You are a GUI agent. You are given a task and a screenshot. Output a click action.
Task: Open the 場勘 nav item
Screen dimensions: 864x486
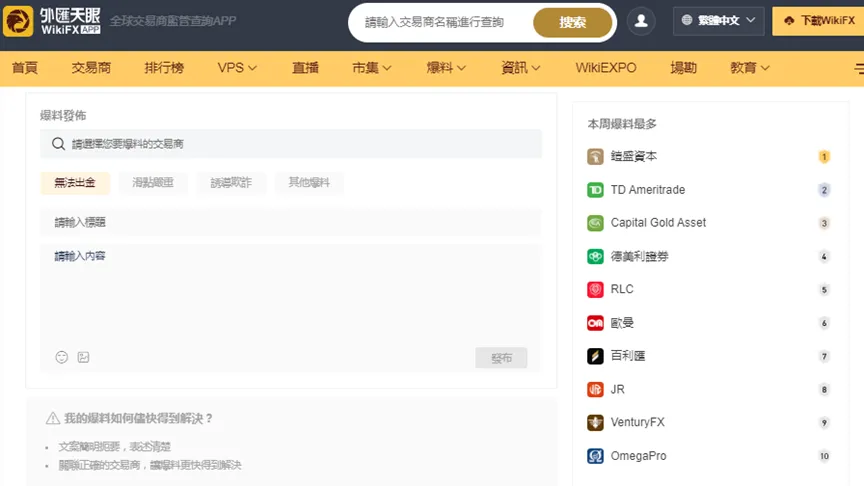point(683,68)
